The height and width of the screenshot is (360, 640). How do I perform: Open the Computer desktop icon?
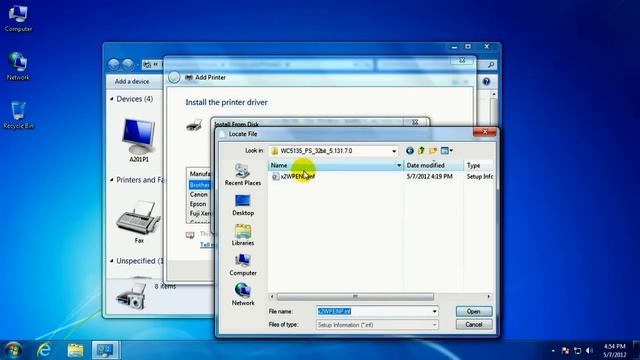(x=18, y=18)
